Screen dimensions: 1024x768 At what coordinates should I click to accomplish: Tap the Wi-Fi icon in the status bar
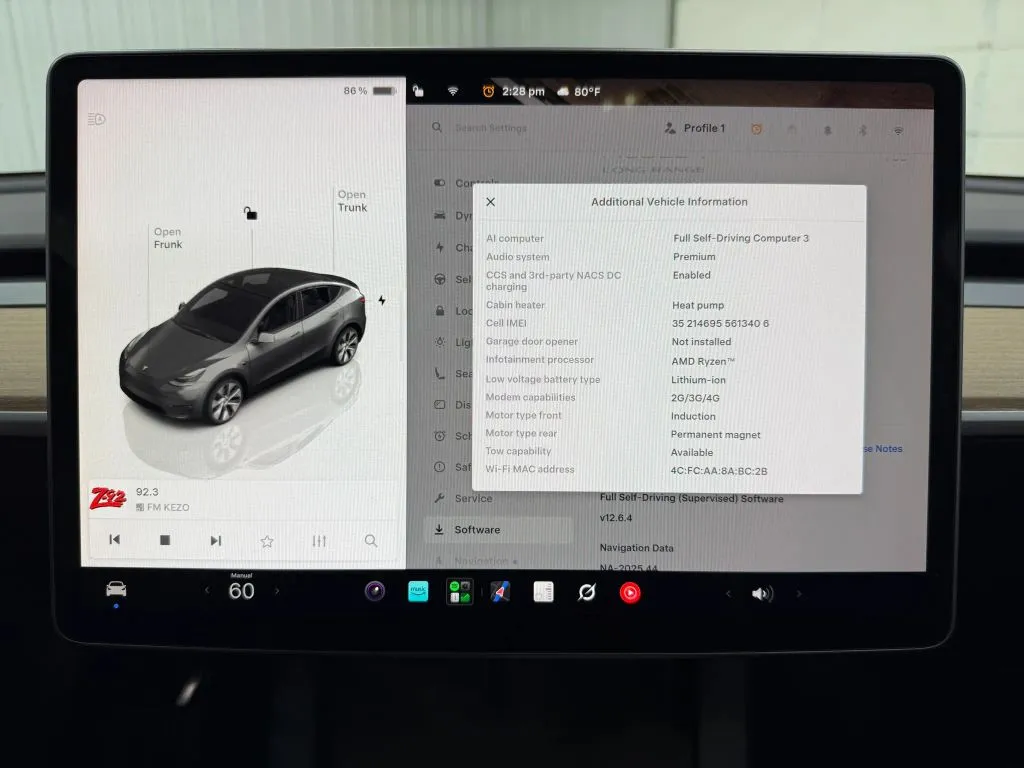click(x=453, y=91)
